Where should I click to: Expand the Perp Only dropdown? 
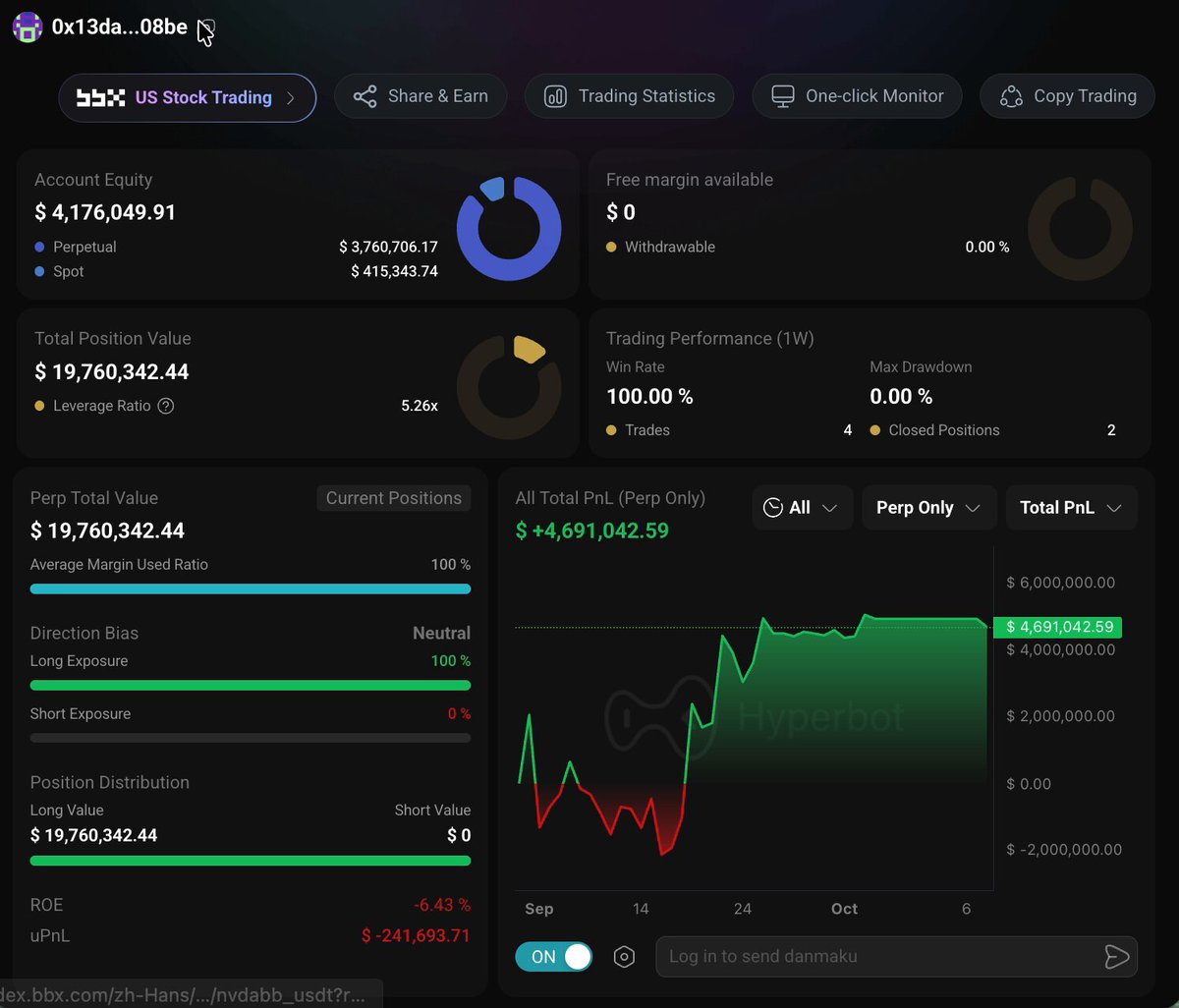click(x=928, y=508)
